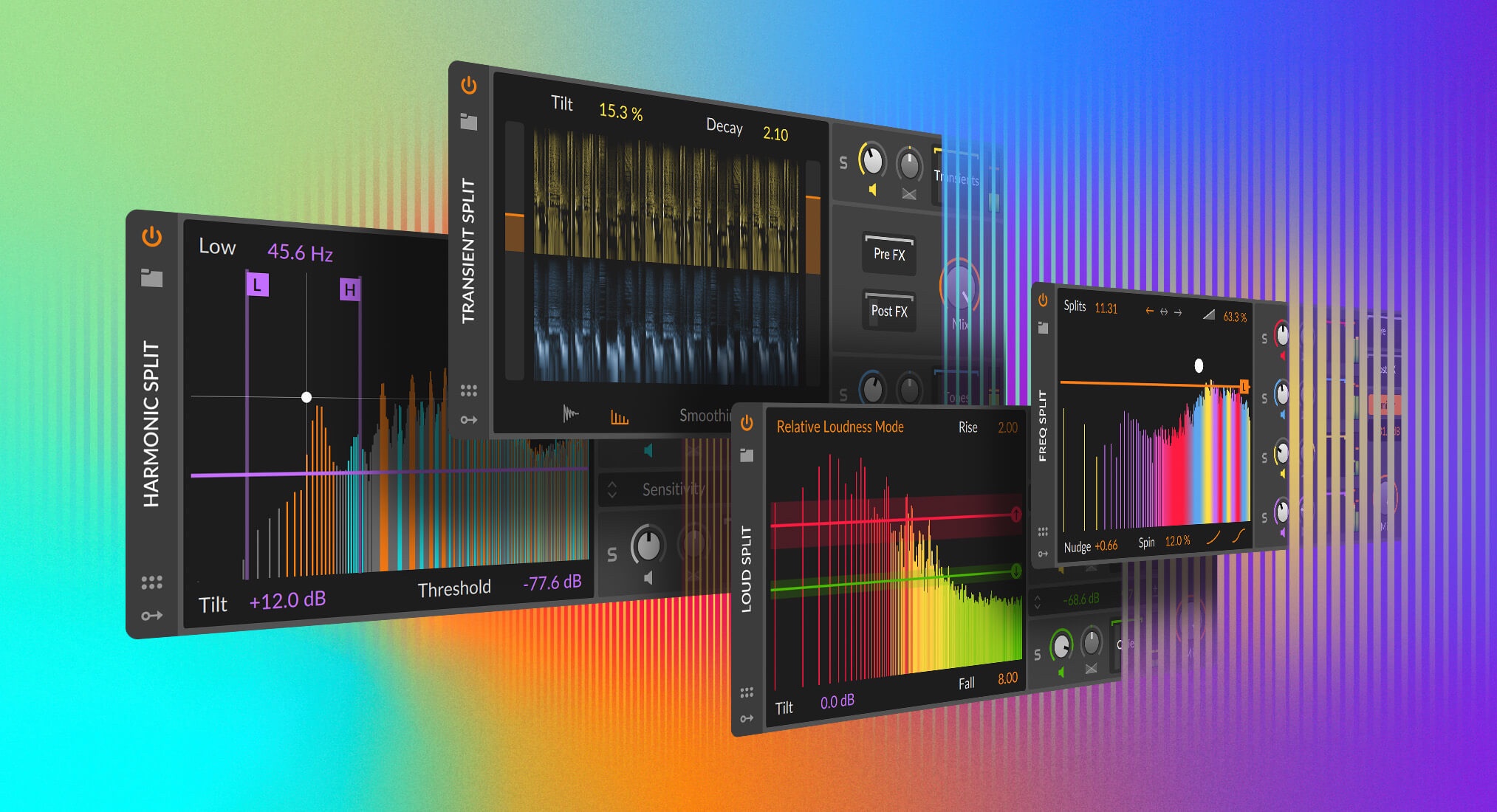Select the curve shape icon next to Spin
This screenshot has width=1497, height=812.
(x=1211, y=540)
